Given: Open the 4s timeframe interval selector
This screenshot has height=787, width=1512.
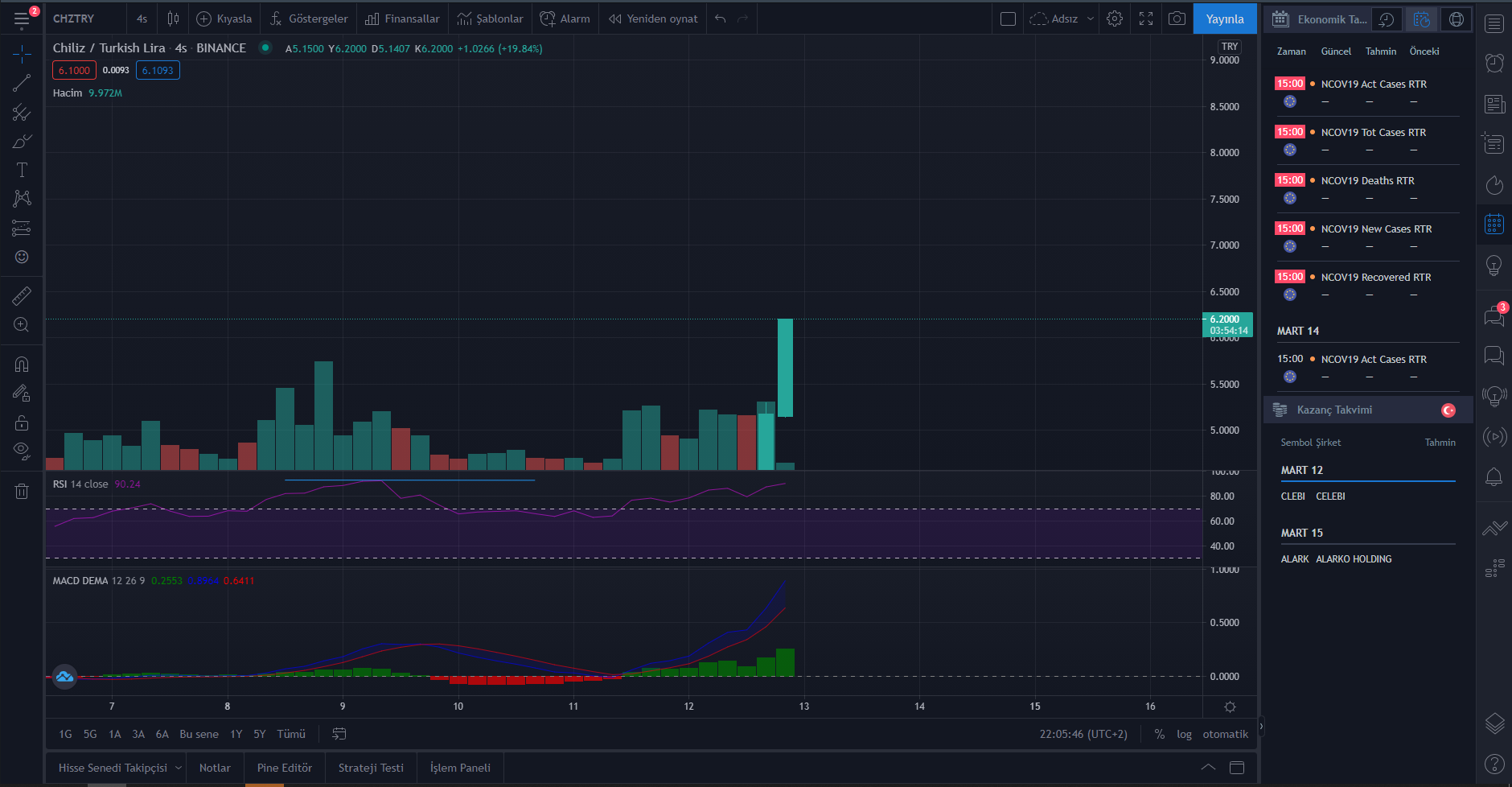Looking at the screenshot, I should 142,19.
